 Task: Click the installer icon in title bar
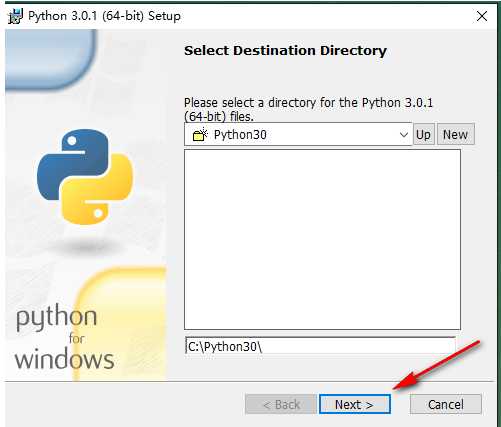point(16,16)
